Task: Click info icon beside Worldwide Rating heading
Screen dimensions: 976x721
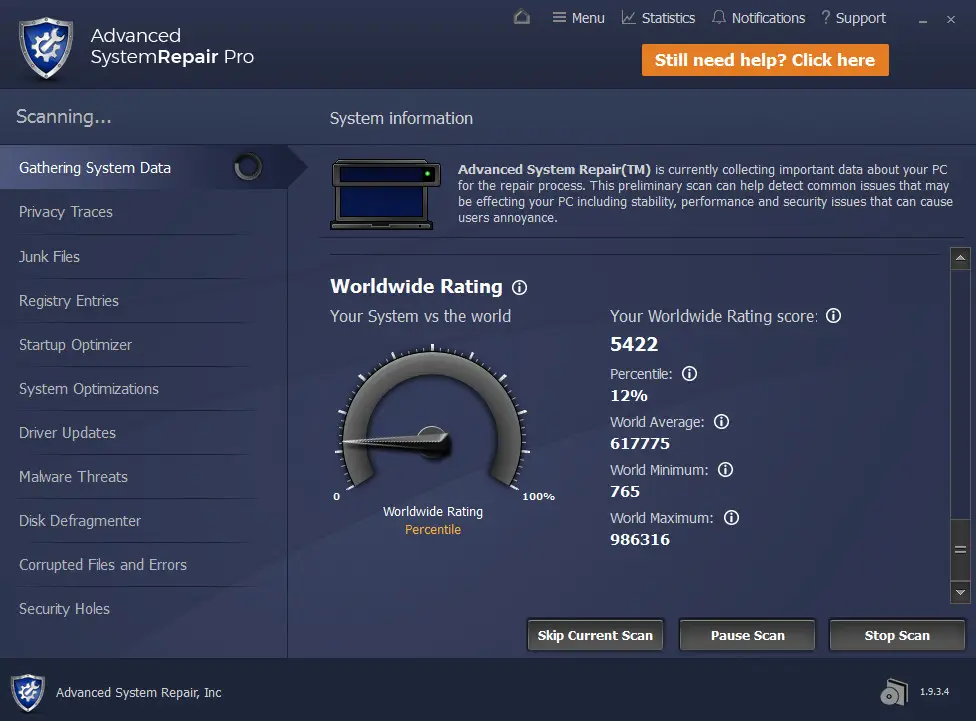Action: 519,287
